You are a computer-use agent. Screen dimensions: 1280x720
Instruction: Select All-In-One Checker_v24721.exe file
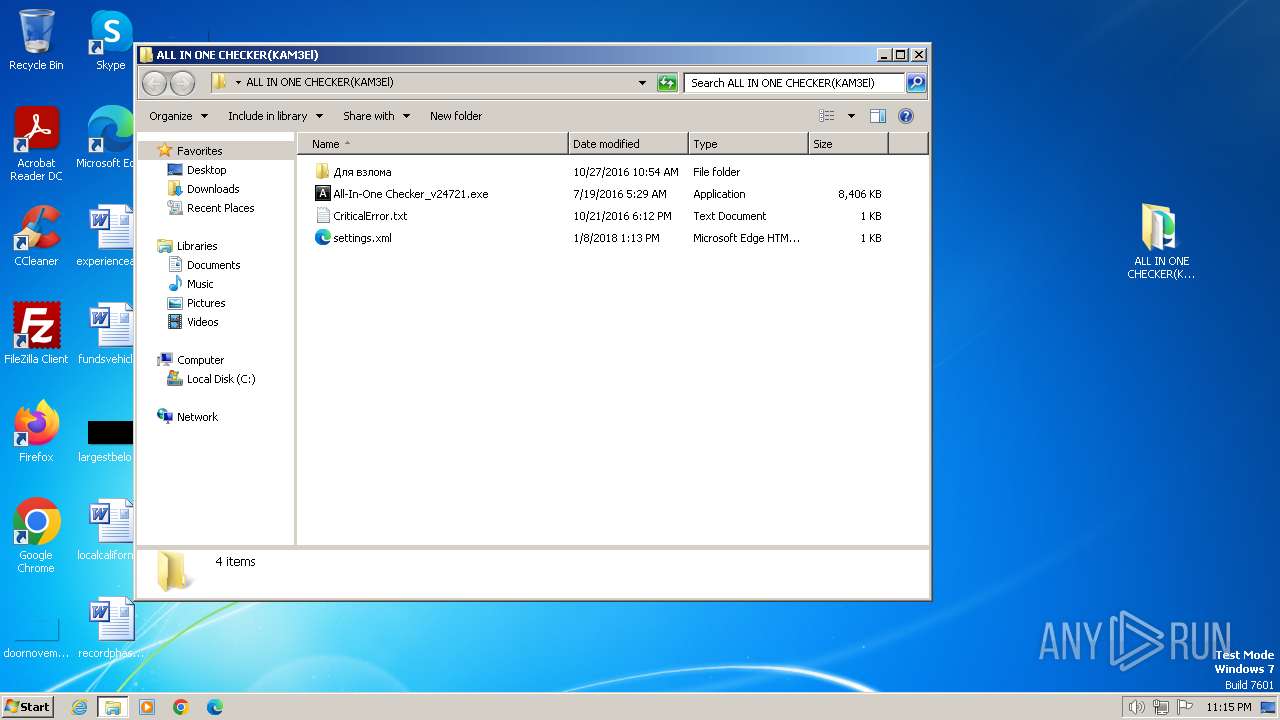410,194
